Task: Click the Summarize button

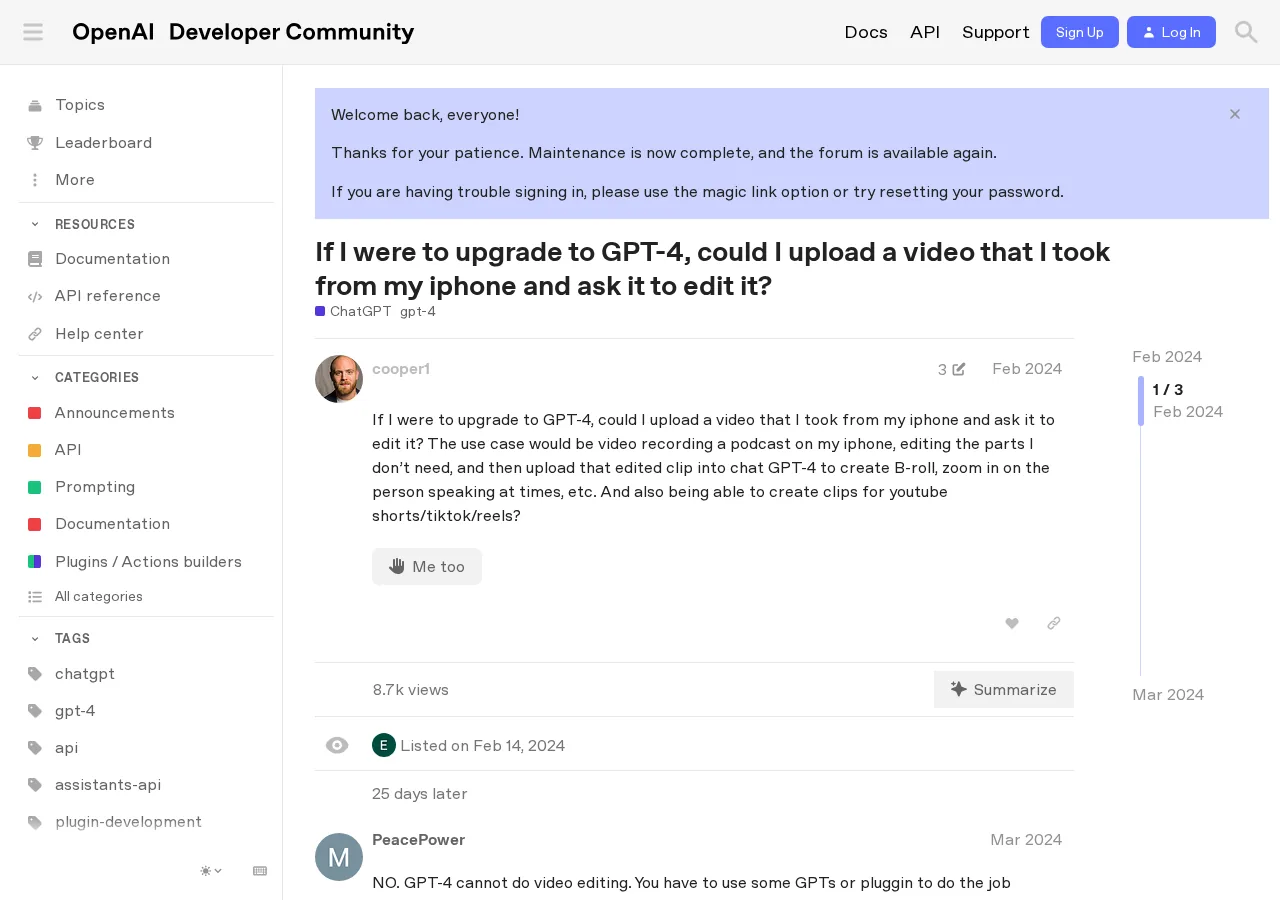Action: (x=1004, y=689)
